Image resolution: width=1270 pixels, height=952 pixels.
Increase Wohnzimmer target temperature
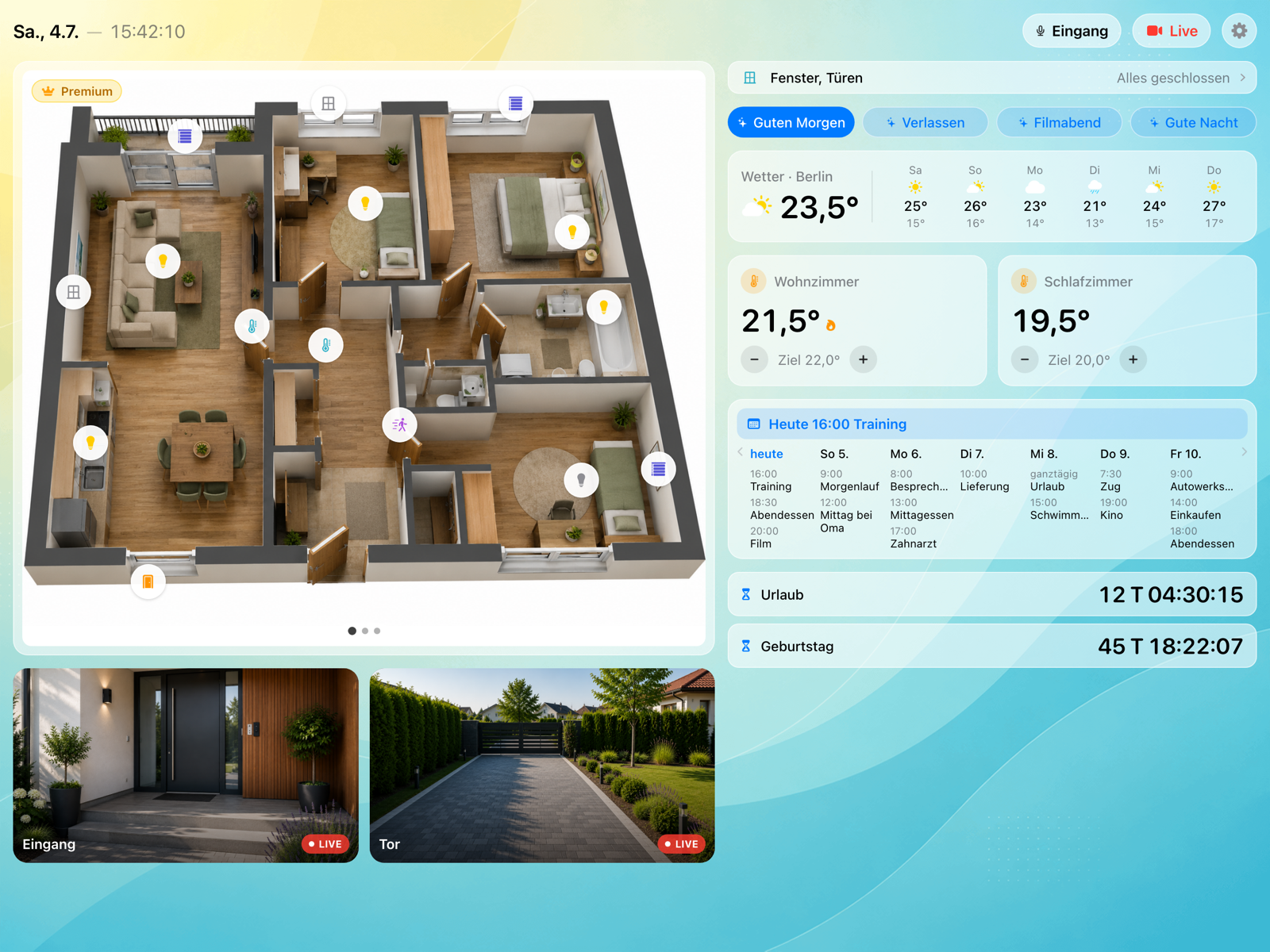point(863,359)
